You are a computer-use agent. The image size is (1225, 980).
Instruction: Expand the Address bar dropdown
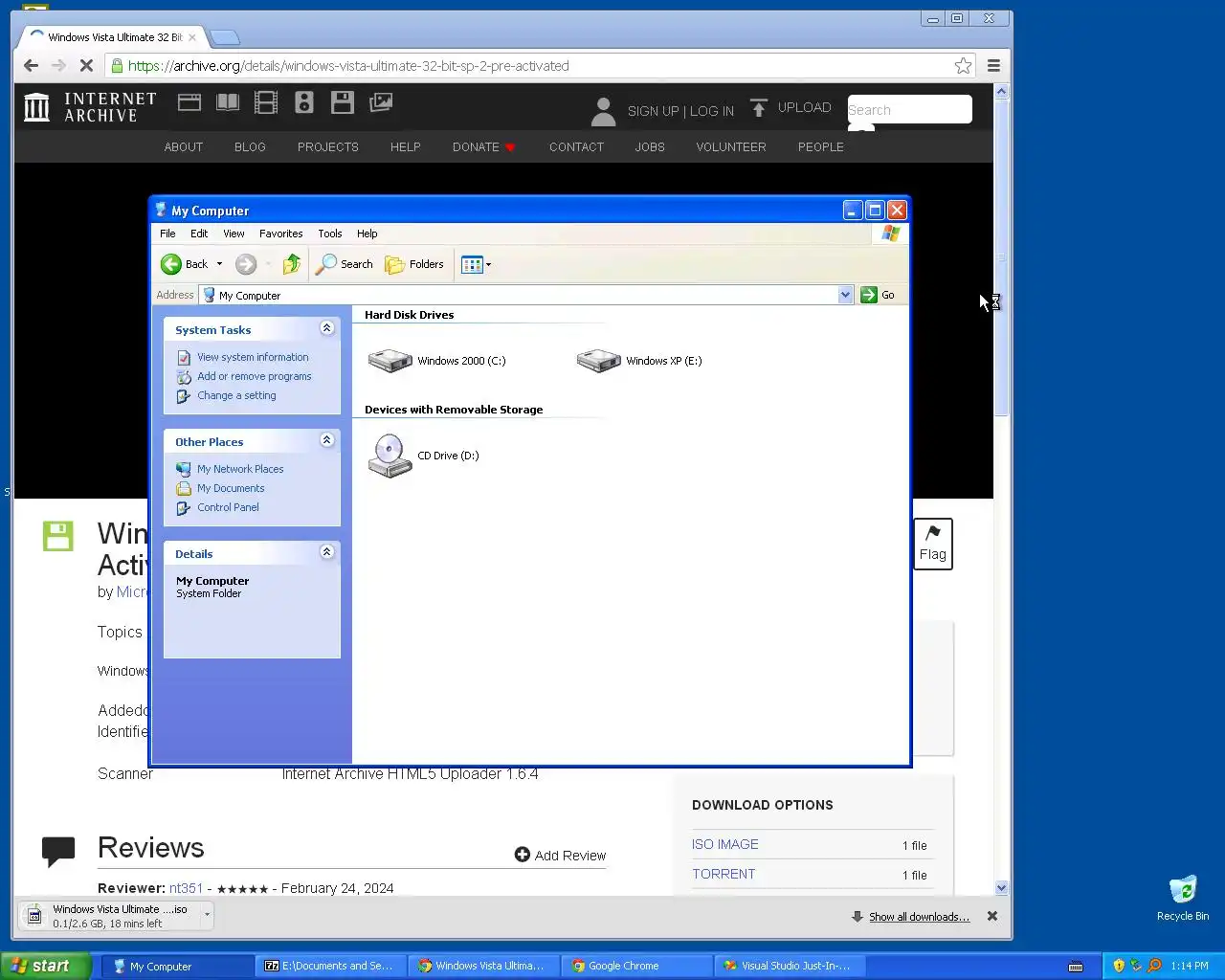[x=845, y=295]
